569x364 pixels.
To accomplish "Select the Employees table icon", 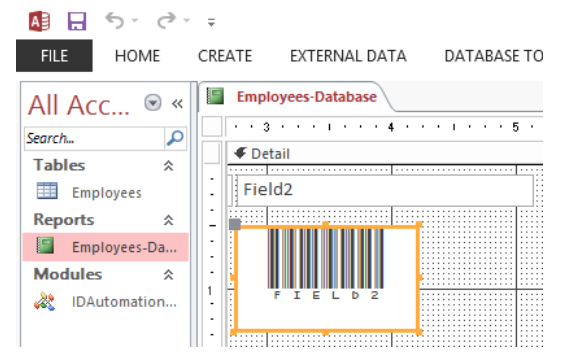I will 47,191.
